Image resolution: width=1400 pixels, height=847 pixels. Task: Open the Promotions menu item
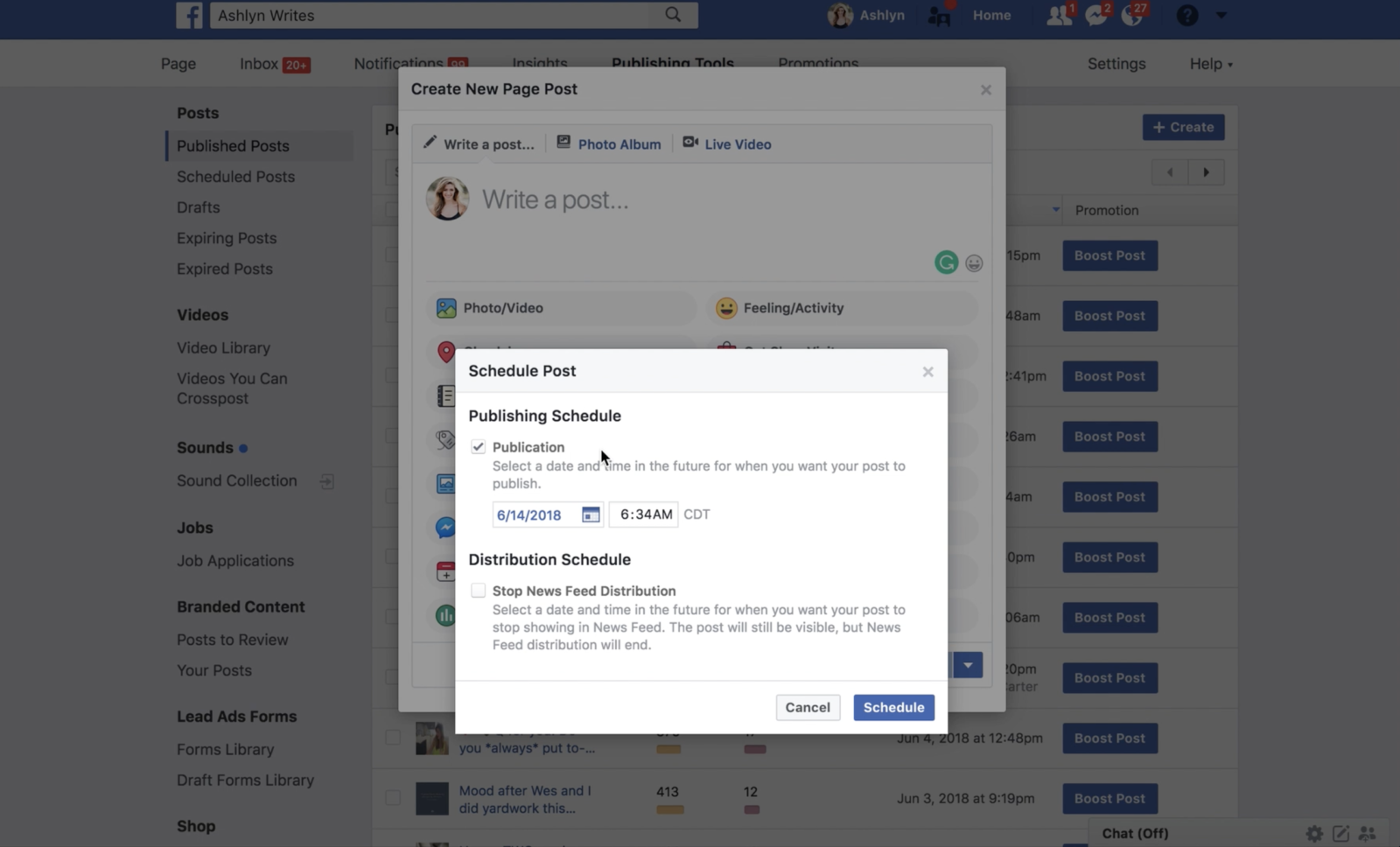(817, 63)
